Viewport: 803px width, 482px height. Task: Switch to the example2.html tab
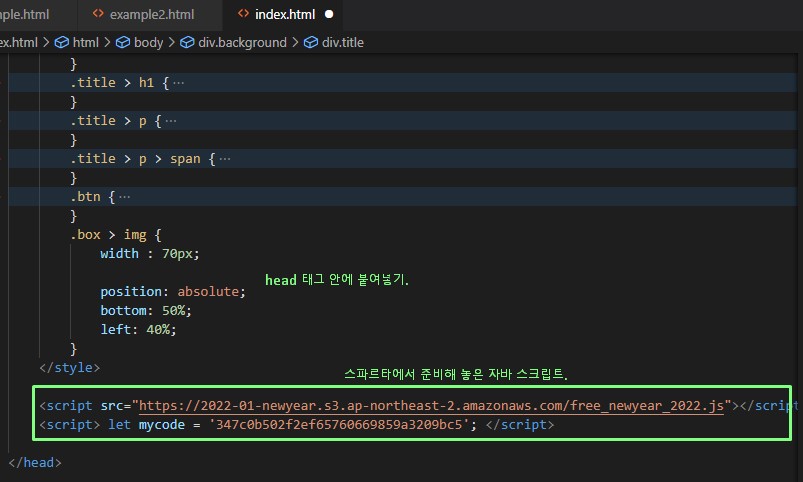152,14
